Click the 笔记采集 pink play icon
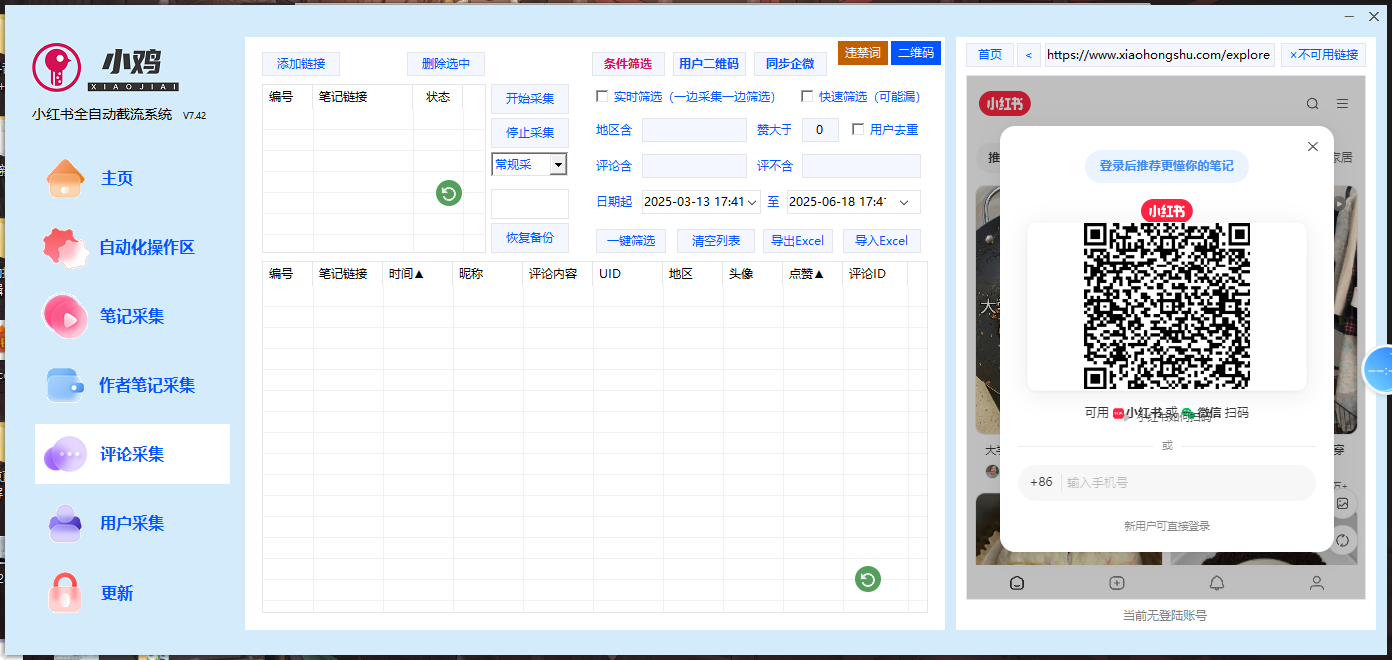This screenshot has height=660, width=1392. tap(65, 317)
